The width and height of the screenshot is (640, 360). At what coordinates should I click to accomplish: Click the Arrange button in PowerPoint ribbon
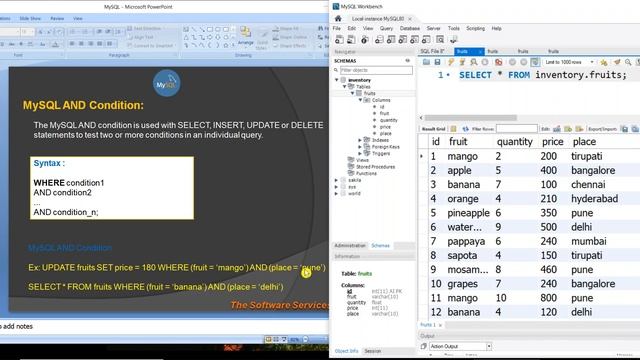[x=245, y=36]
